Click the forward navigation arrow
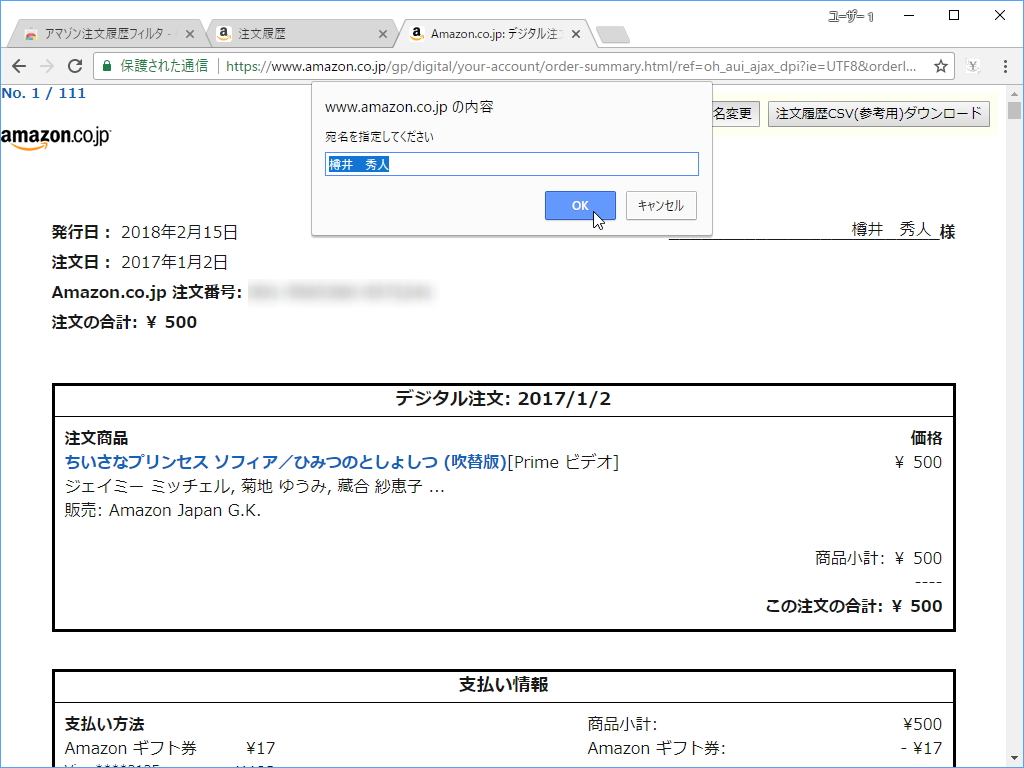The image size is (1024, 768). click(48, 65)
